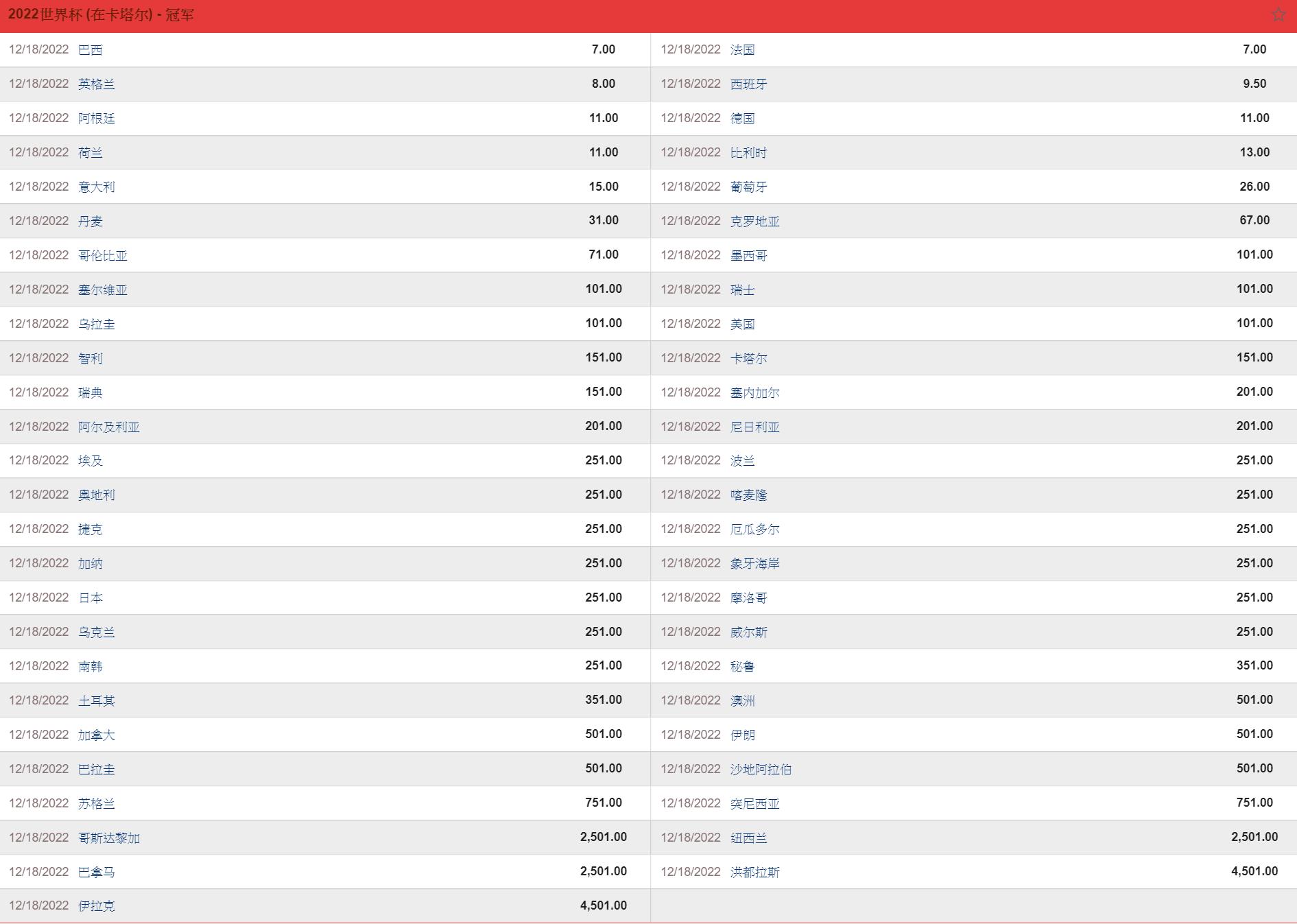Viewport: 1297px width, 924px height.
Task: Select 法国 odds 7.00
Action: (x=1254, y=49)
